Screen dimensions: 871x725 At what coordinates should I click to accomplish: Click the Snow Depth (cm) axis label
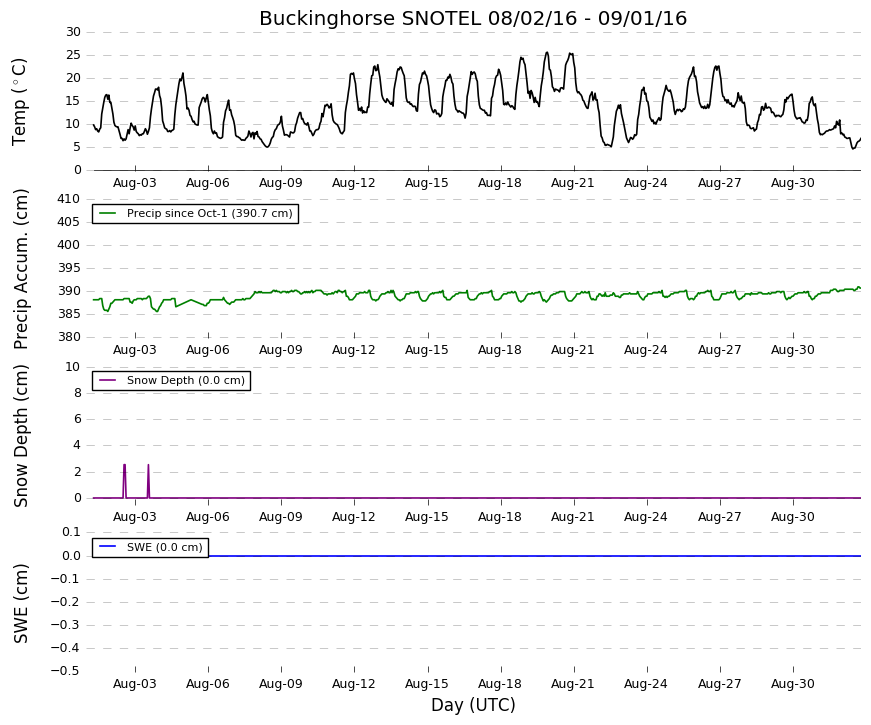[x=20, y=436]
